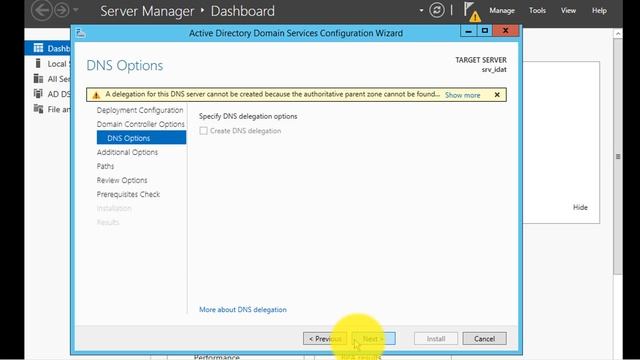Go to Prerequisites Check step
The height and width of the screenshot is (360, 640).
(x=128, y=194)
